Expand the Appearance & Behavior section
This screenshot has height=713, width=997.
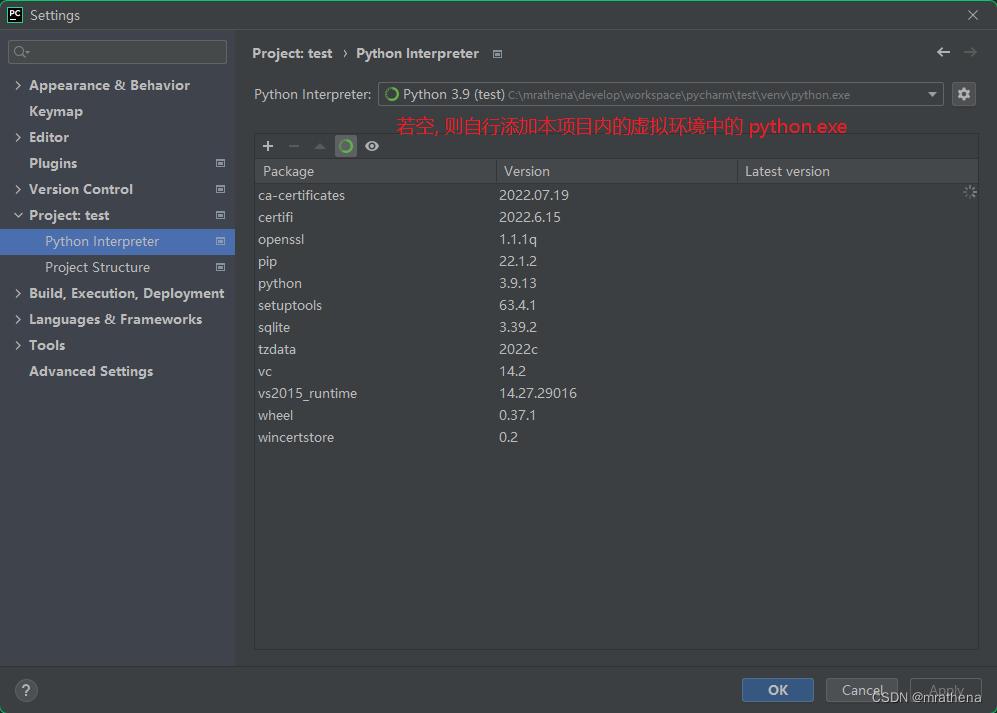click(x=17, y=85)
